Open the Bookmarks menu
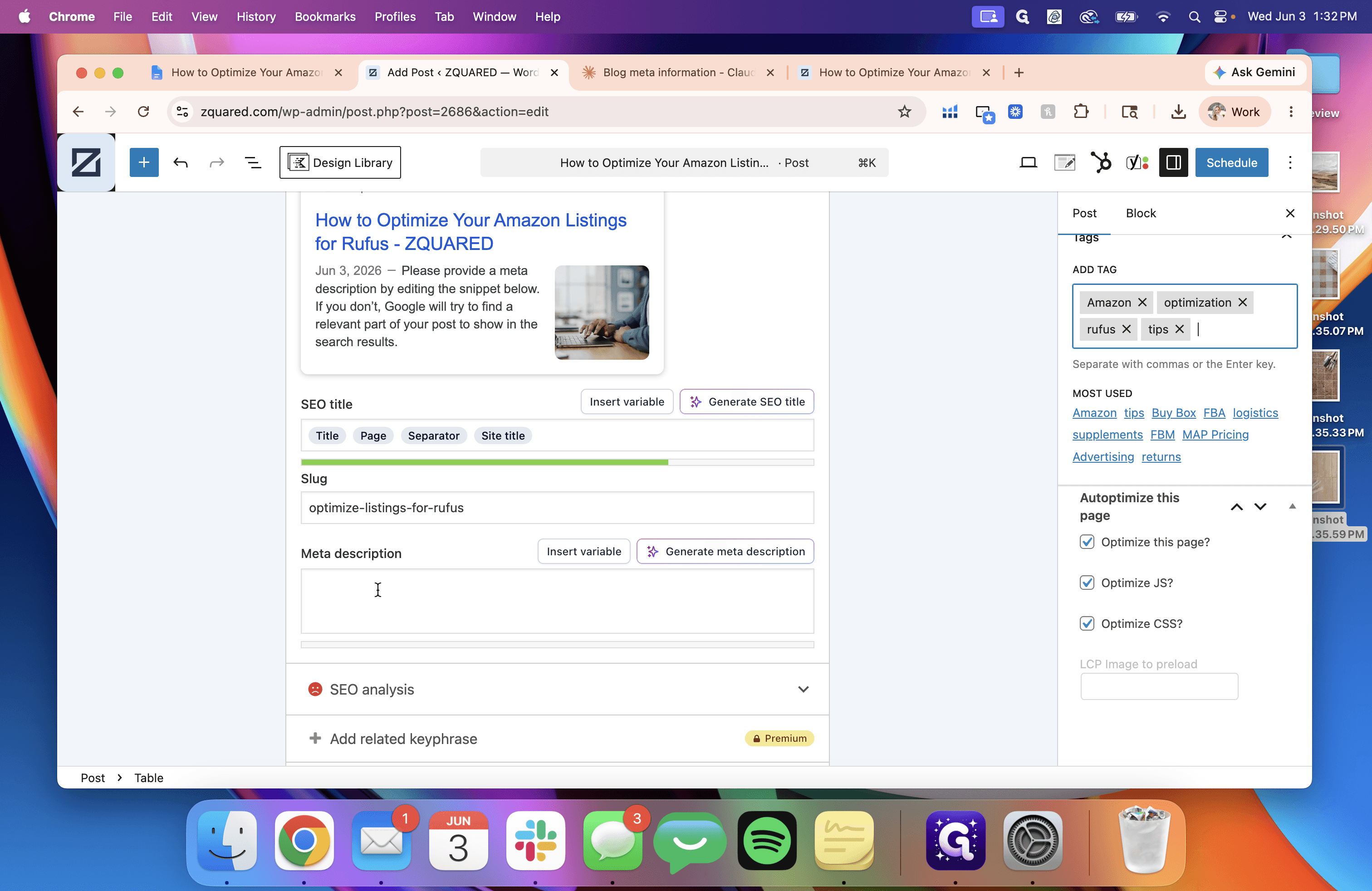This screenshot has height=891, width=1372. click(x=324, y=17)
